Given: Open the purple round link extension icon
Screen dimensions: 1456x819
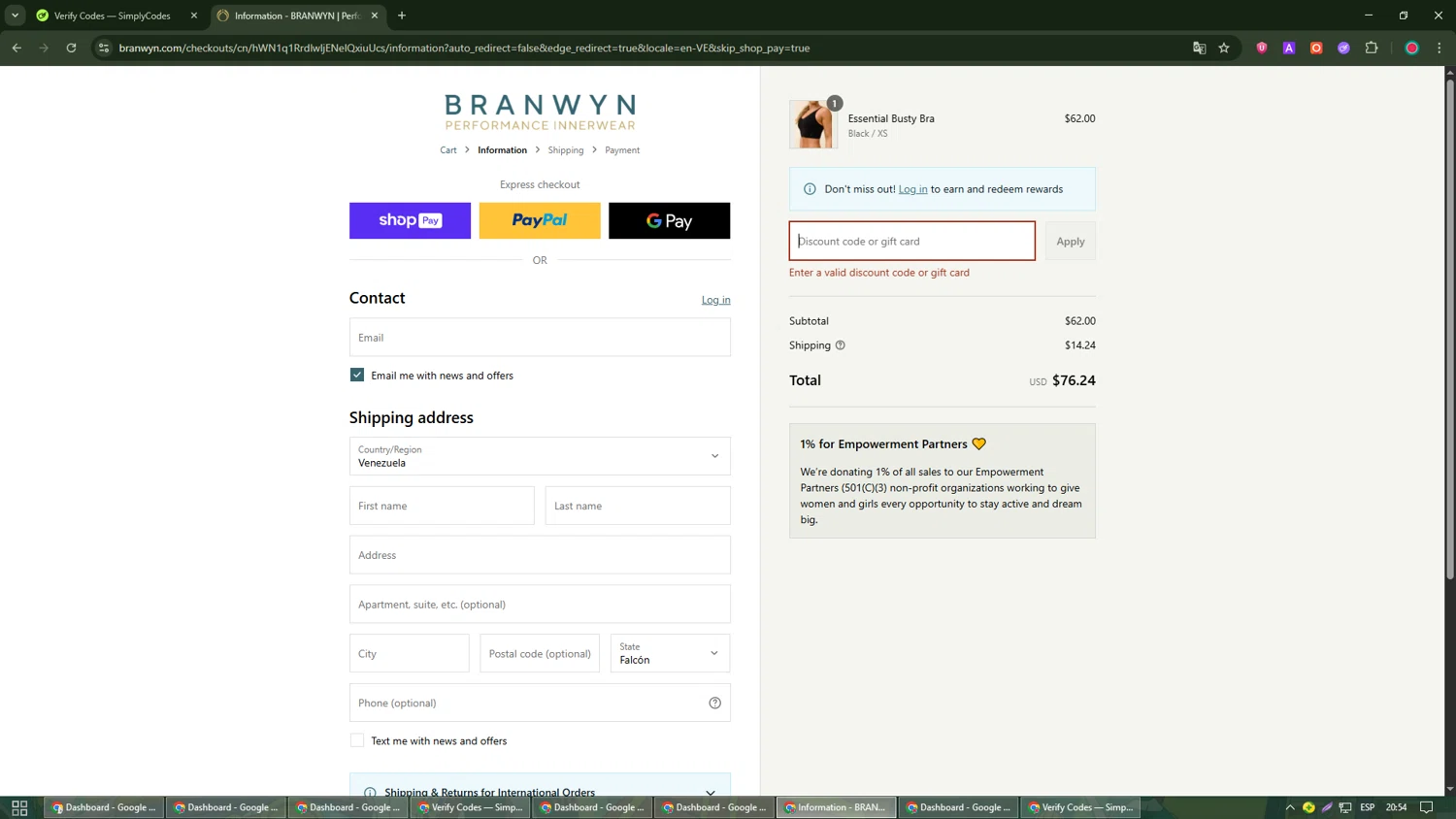Looking at the screenshot, I should pos(1343,48).
